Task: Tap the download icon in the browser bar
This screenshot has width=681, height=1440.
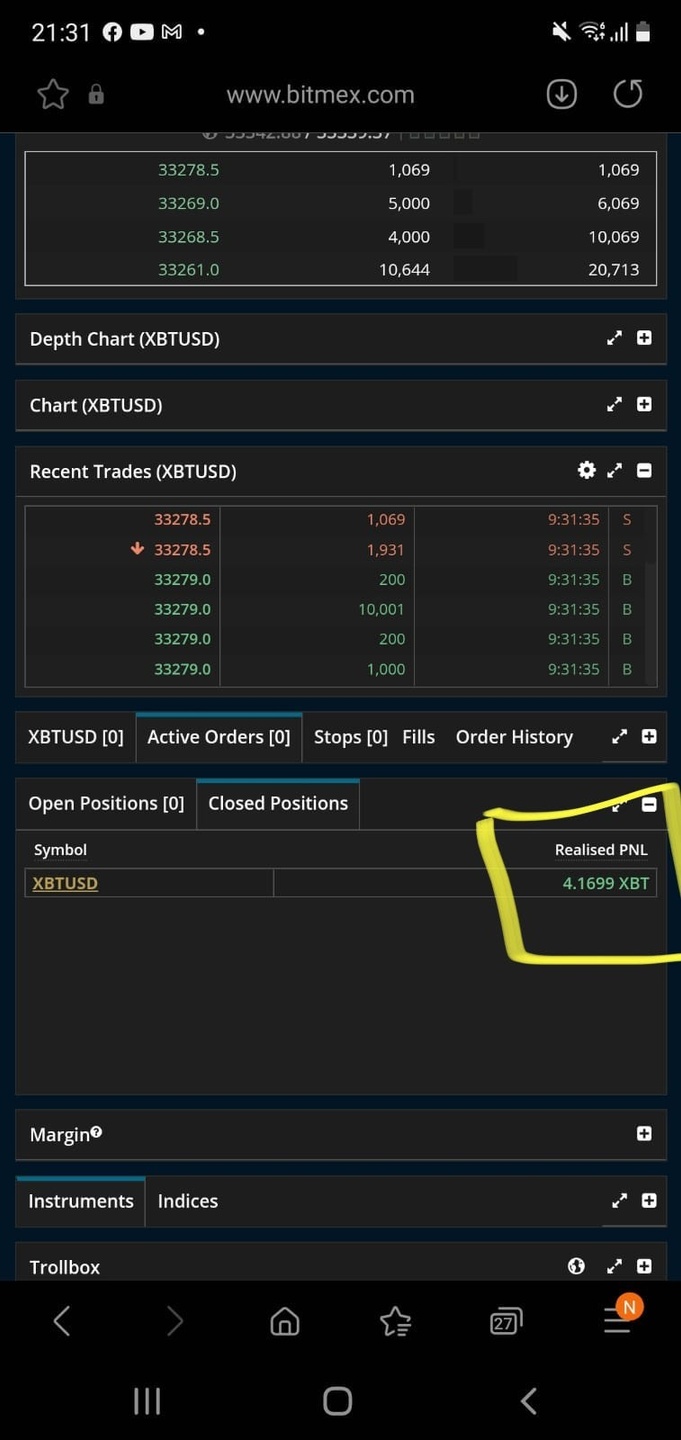Action: (561, 94)
